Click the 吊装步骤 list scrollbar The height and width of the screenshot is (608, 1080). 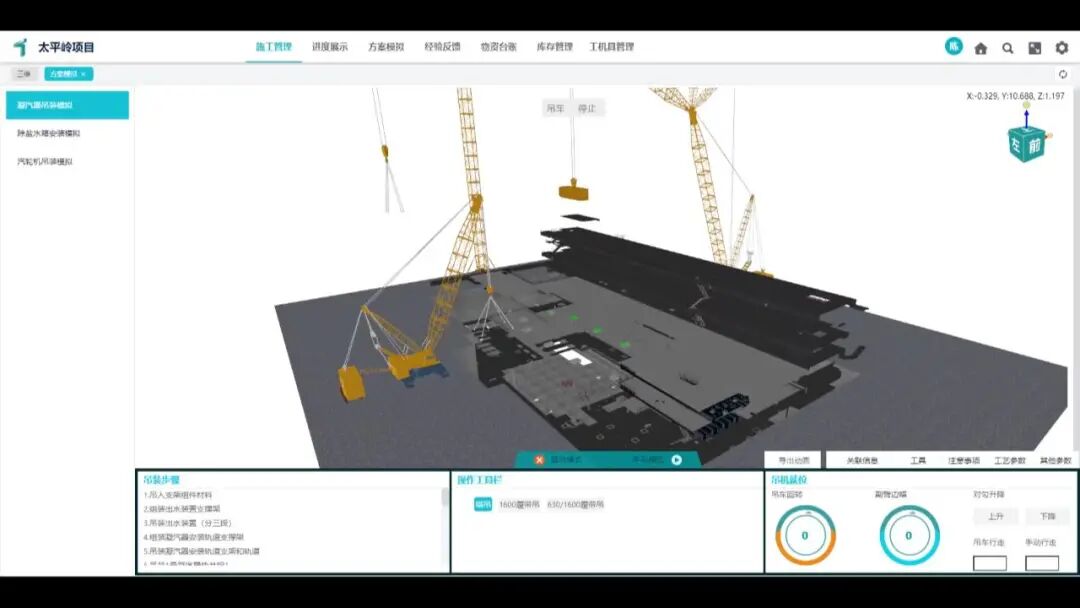tap(445, 497)
